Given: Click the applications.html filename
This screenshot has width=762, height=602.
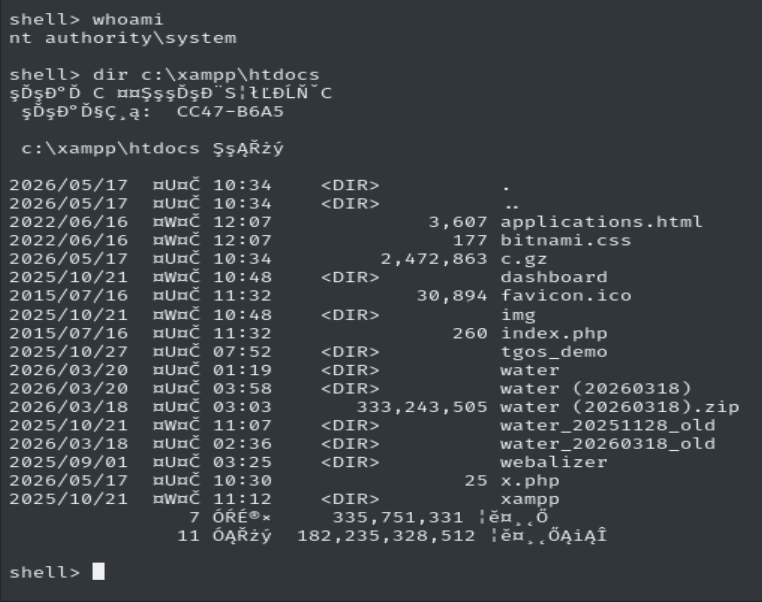Looking at the screenshot, I should click(601, 222).
